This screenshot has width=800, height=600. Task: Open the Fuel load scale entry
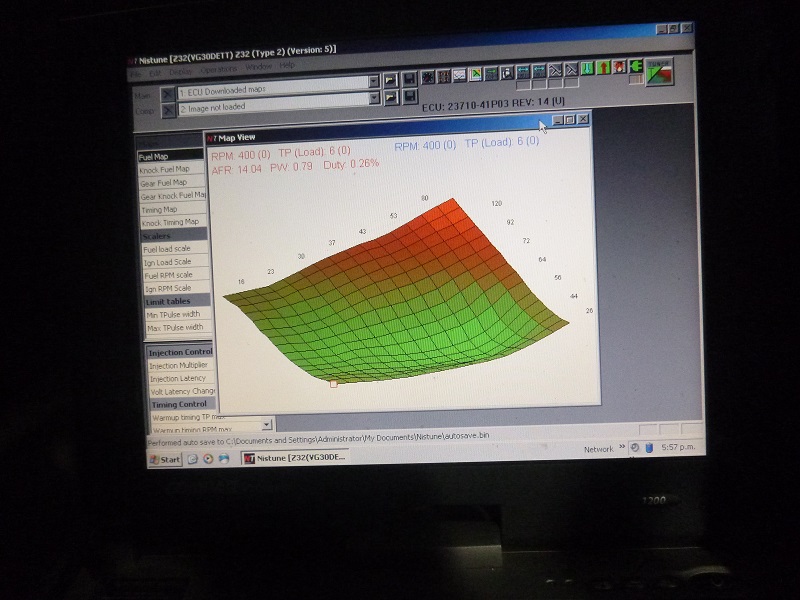coord(166,248)
